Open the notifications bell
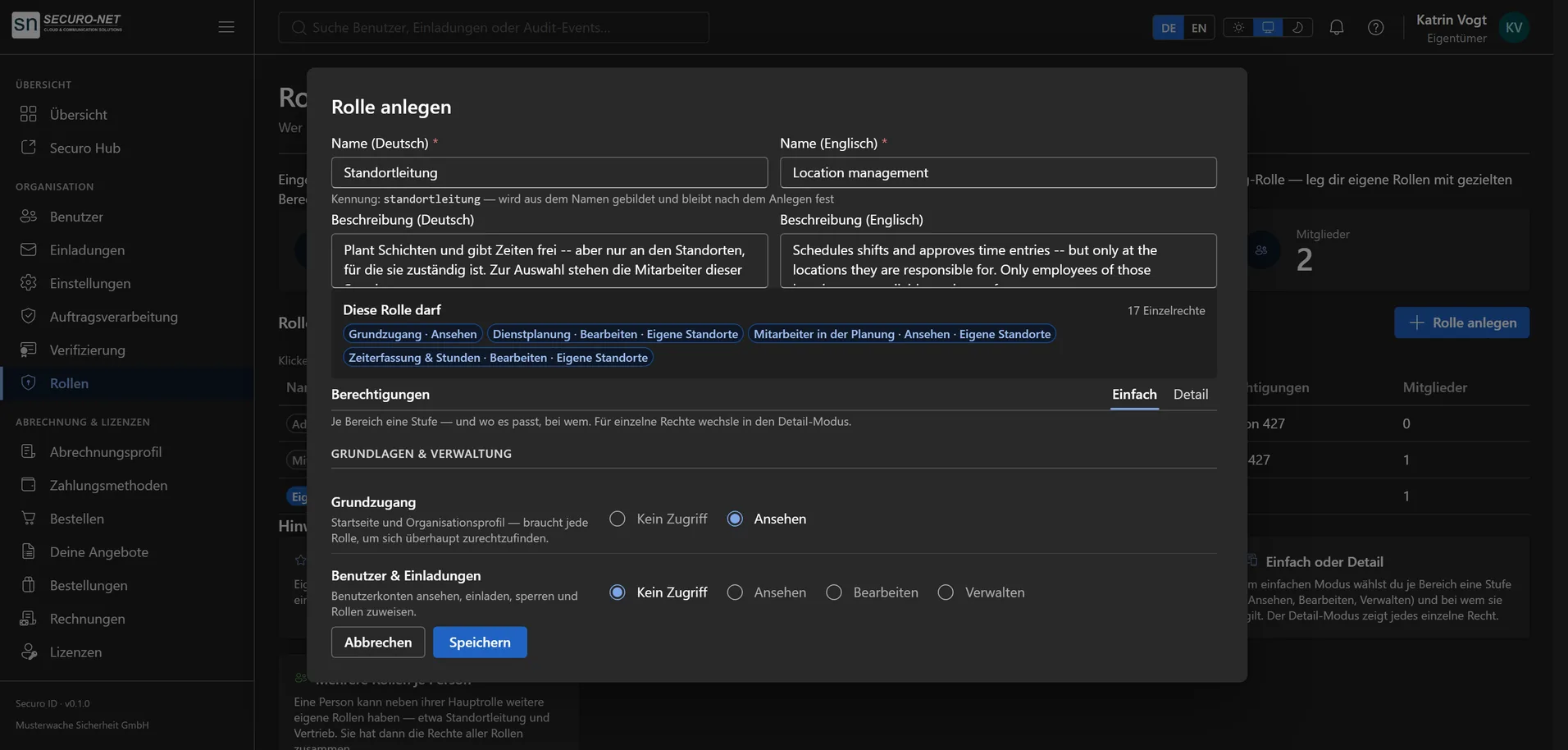The height and width of the screenshot is (750, 1568). click(x=1337, y=27)
